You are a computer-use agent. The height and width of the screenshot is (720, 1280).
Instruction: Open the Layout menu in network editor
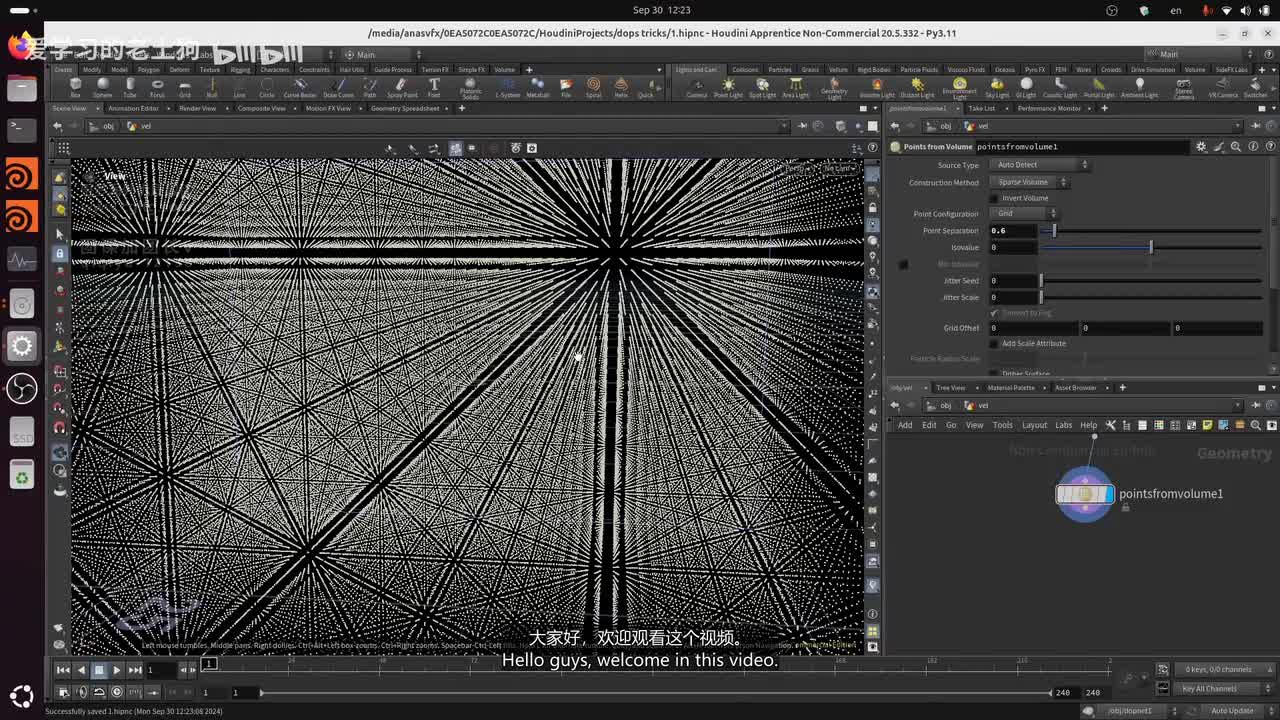click(1034, 425)
